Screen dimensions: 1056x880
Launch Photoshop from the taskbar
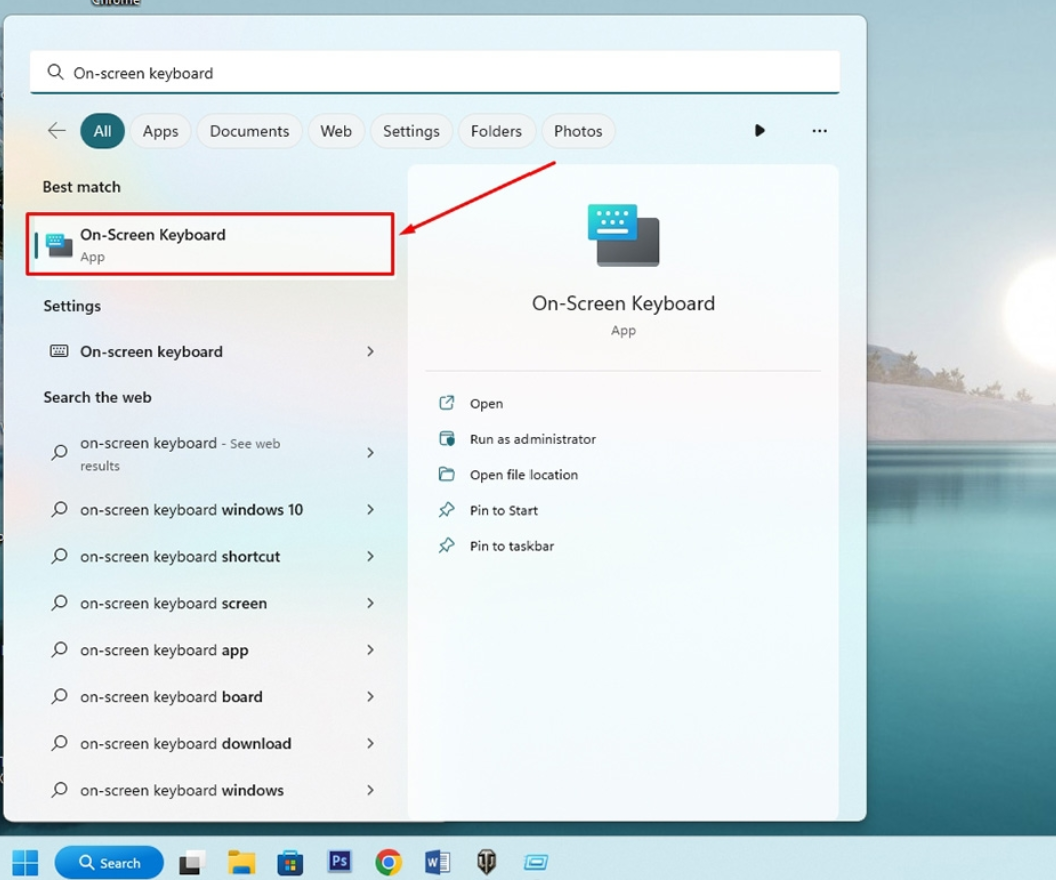click(x=340, y=862)
